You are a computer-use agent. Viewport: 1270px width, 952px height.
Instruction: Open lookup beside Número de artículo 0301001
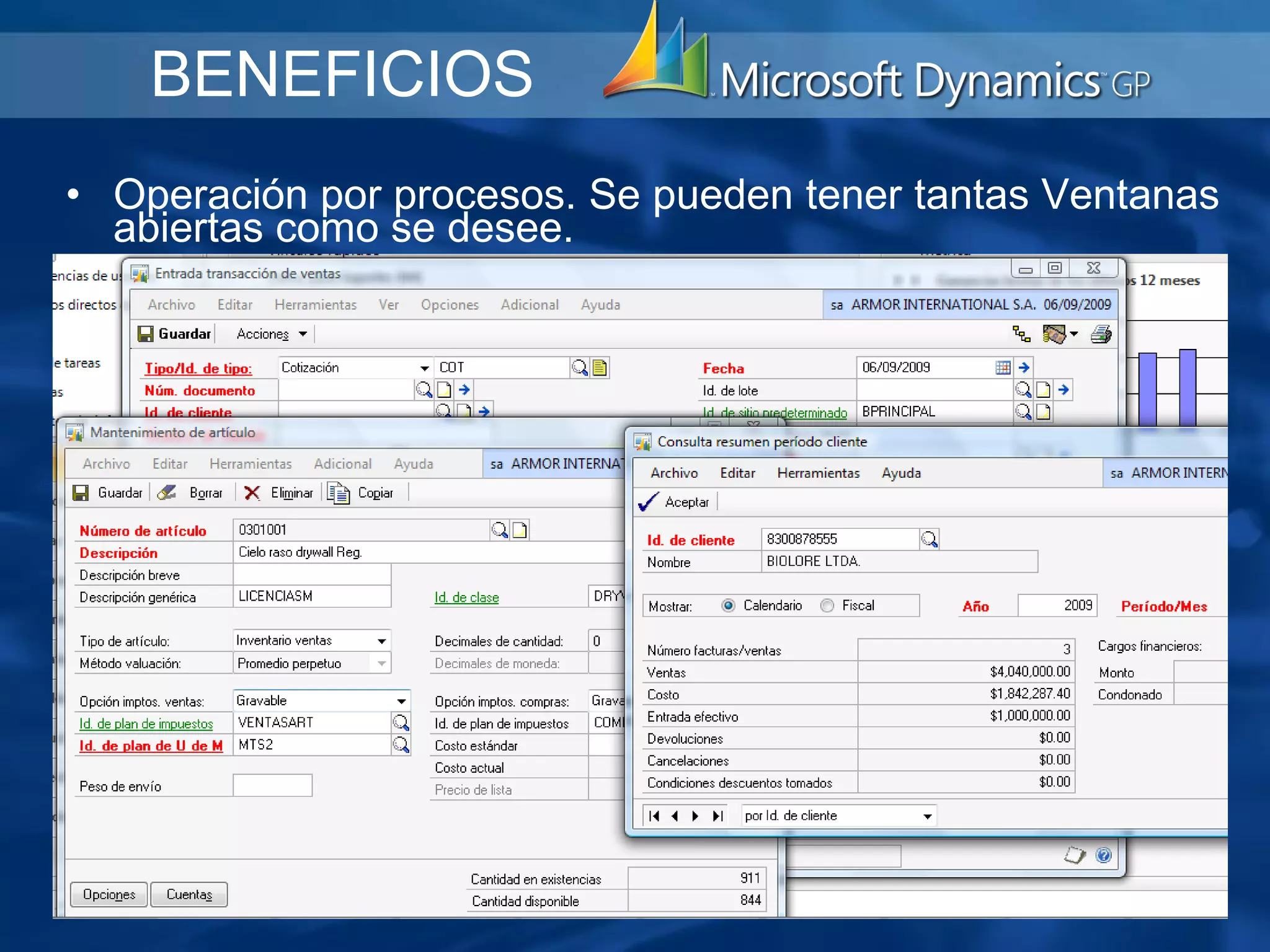coord(499,530)
